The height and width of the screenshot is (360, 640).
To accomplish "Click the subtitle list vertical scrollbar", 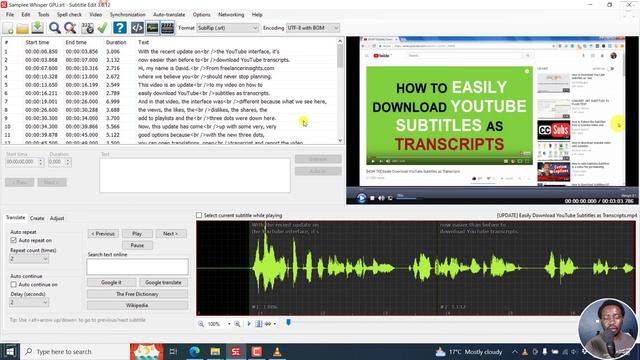I will [340, 91].
